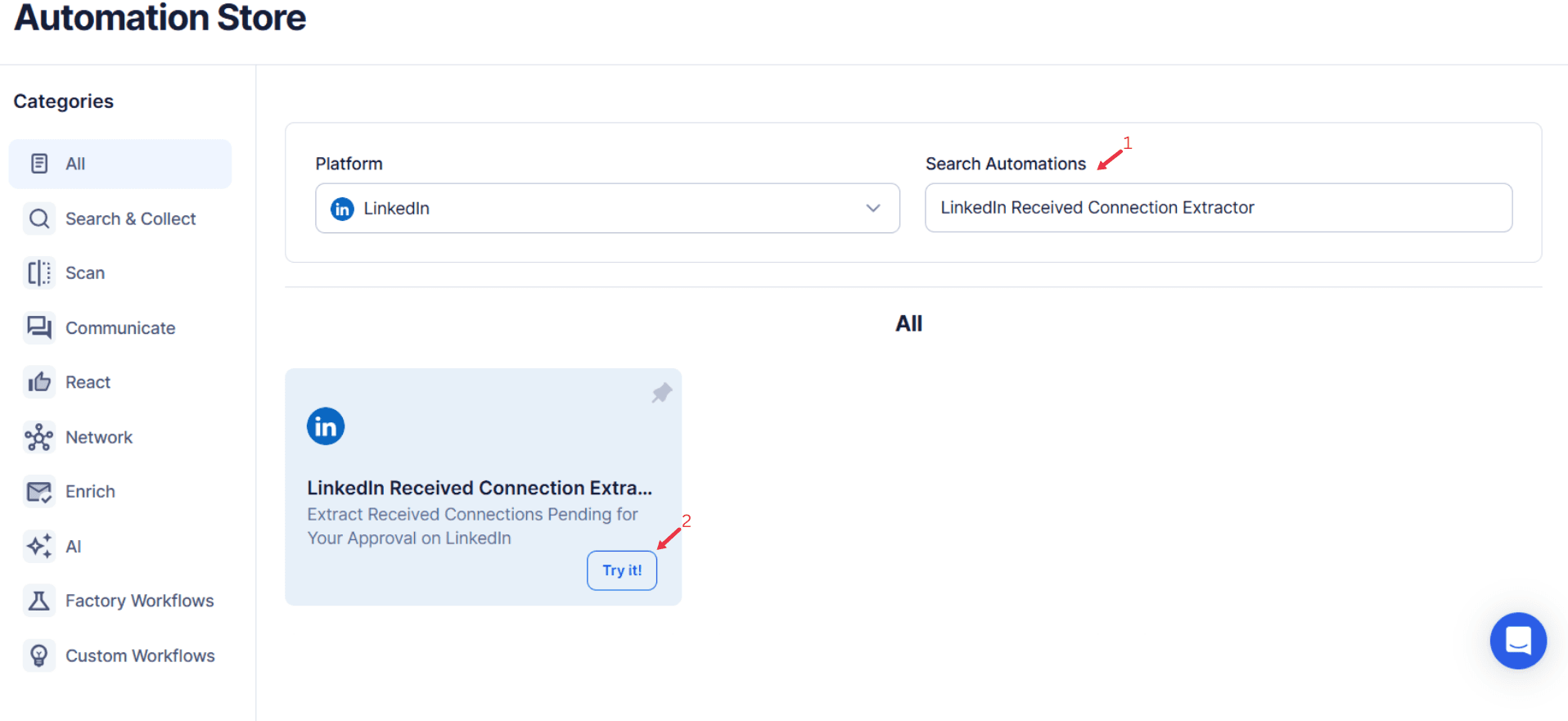Click the Automation Store heading

coord(159,18)
